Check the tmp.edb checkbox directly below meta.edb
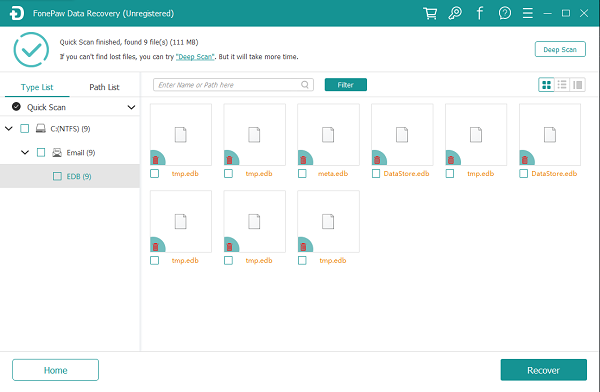The height and width of the screenshot is (392, 600). coord(302,261)
